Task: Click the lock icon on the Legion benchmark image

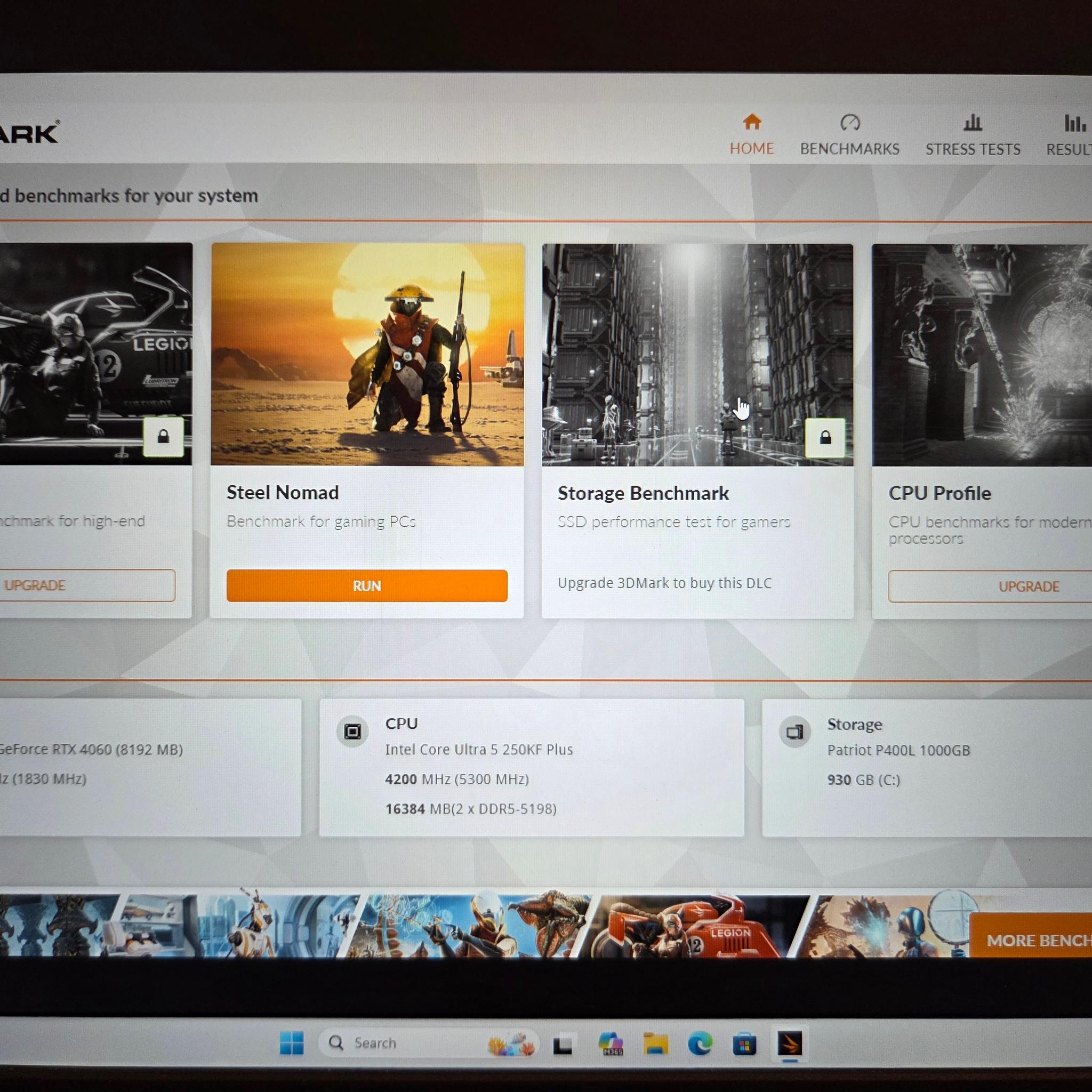Action: (163, 436)
